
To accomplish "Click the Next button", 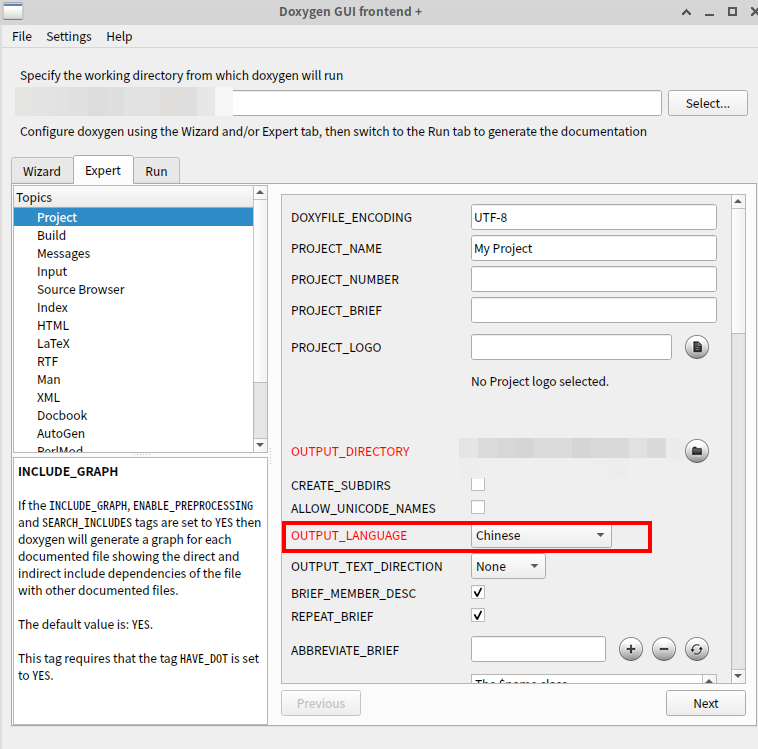I will point(706,703).
